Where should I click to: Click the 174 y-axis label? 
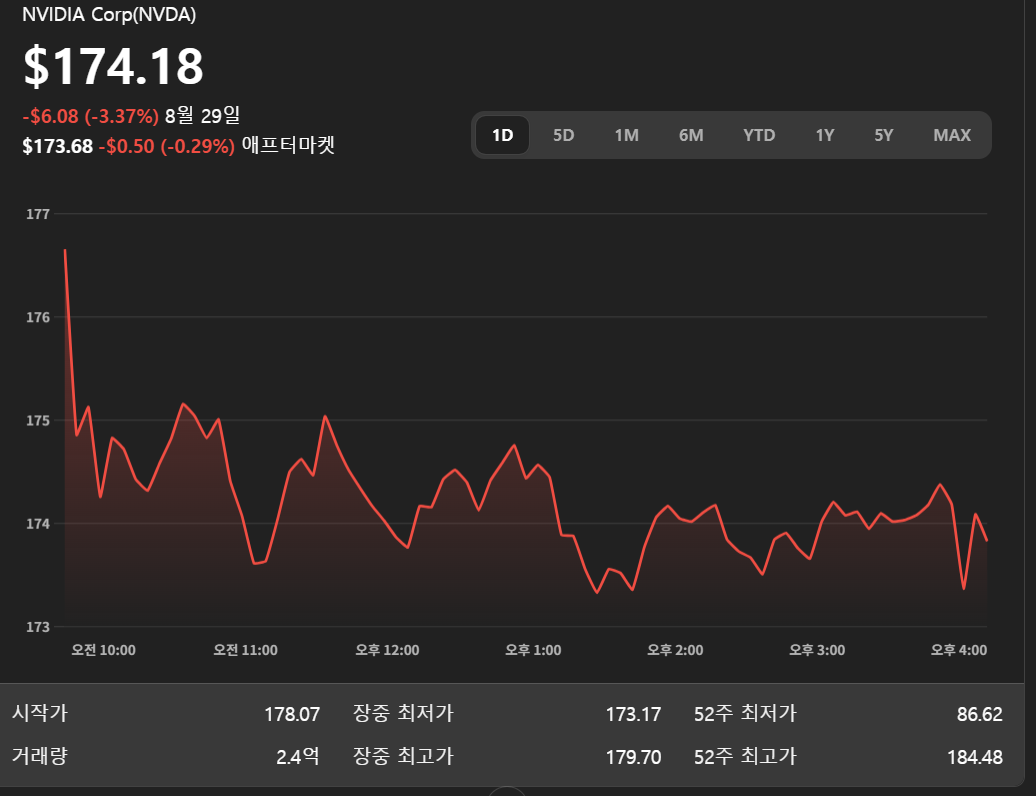[x=38, y=524]
